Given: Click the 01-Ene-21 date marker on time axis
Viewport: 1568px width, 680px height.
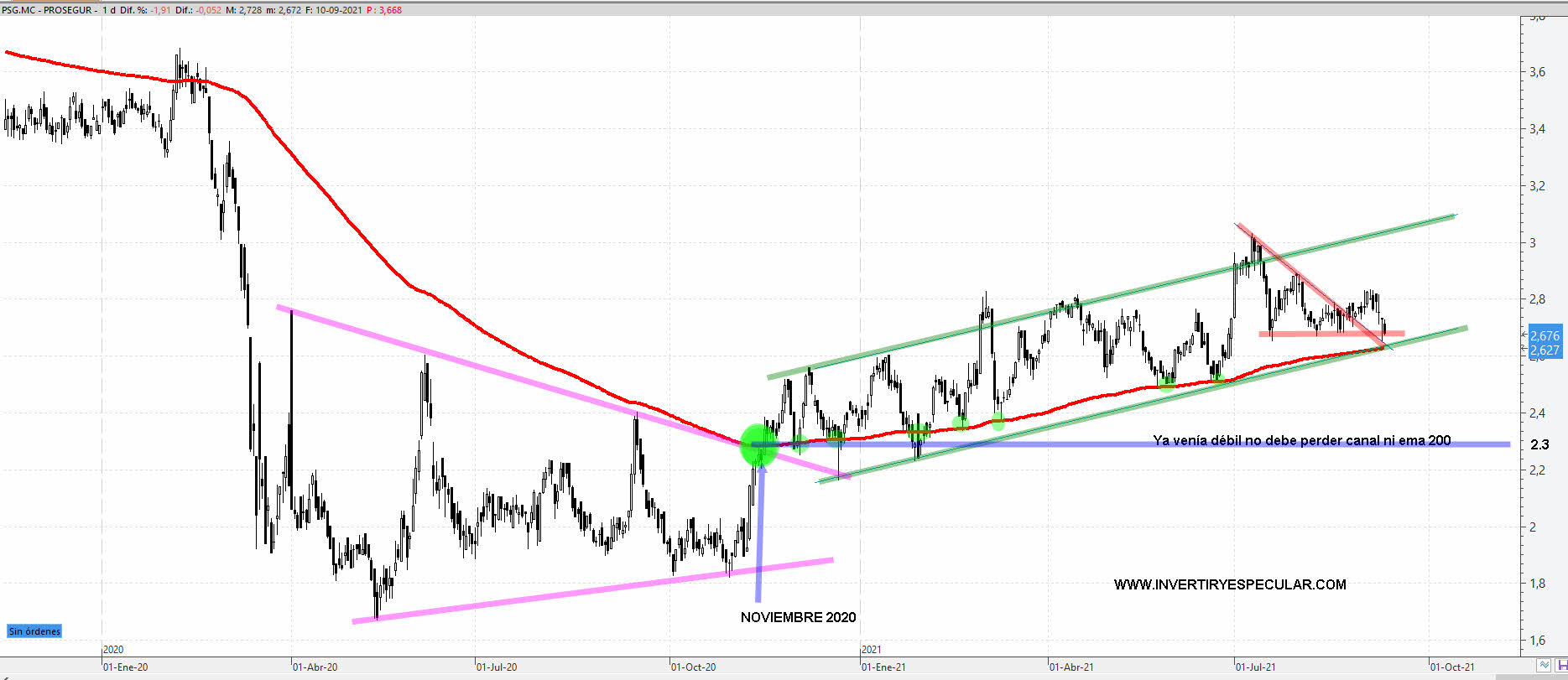Looking at the screenshot, I should pos(883,667).
